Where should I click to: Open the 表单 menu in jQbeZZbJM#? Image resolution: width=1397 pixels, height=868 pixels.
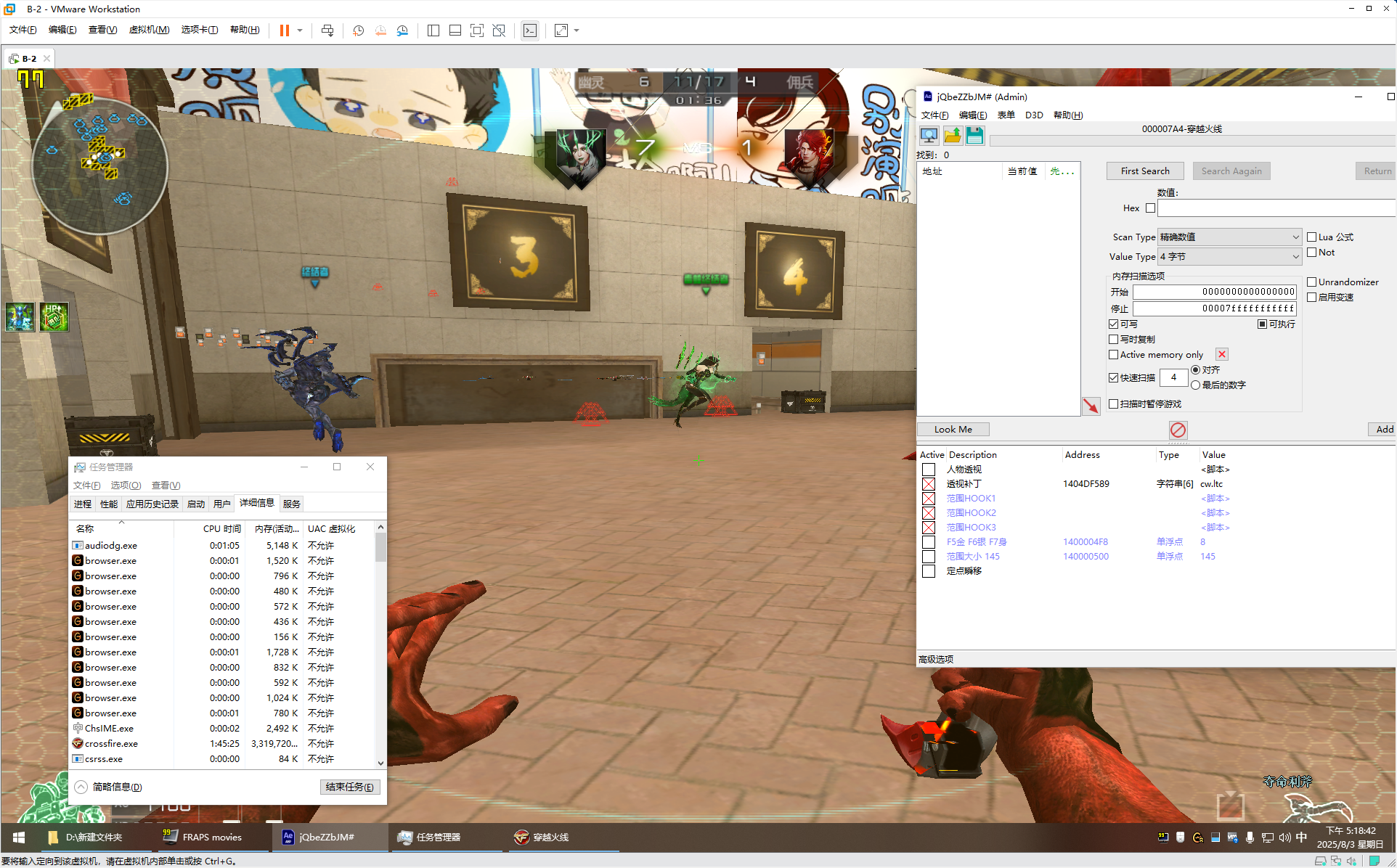pyautogui.click(x=1006, y=115)
